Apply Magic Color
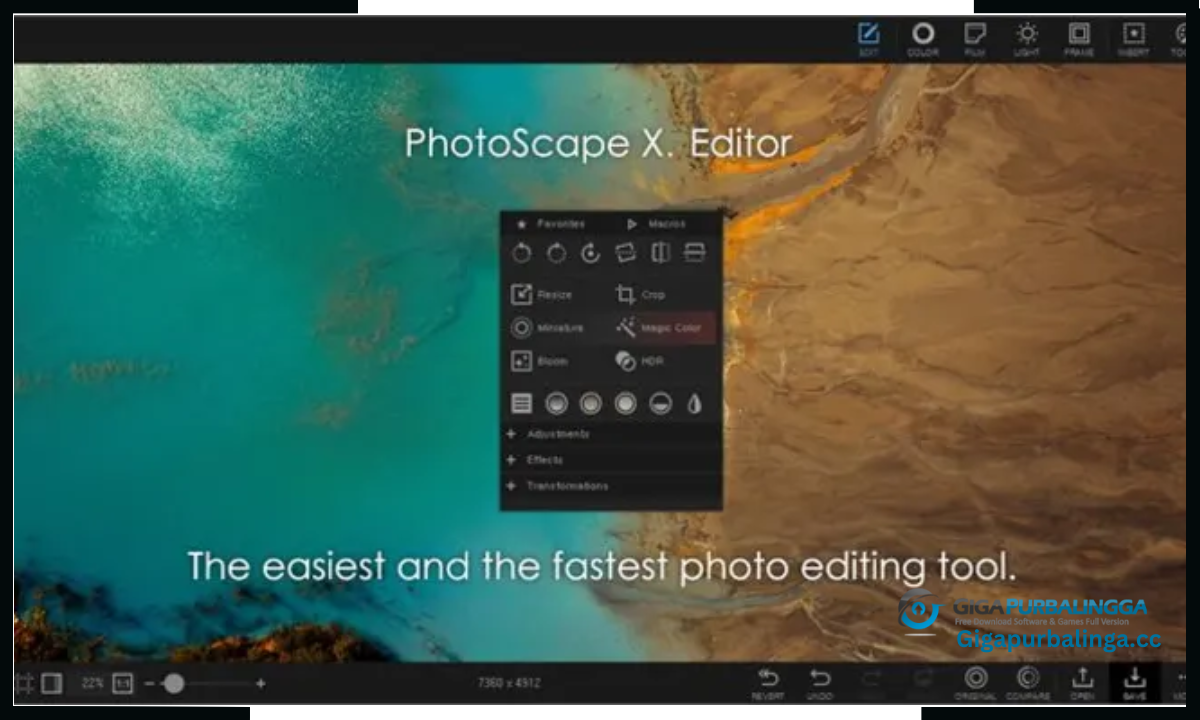1200x720 pixels. (659, 327)
